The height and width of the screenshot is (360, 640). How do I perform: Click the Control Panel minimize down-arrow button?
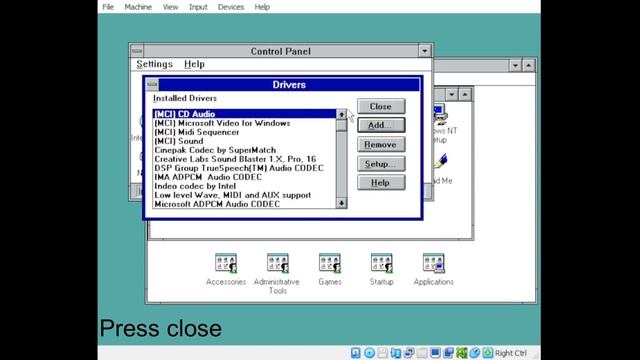(424, 51)
